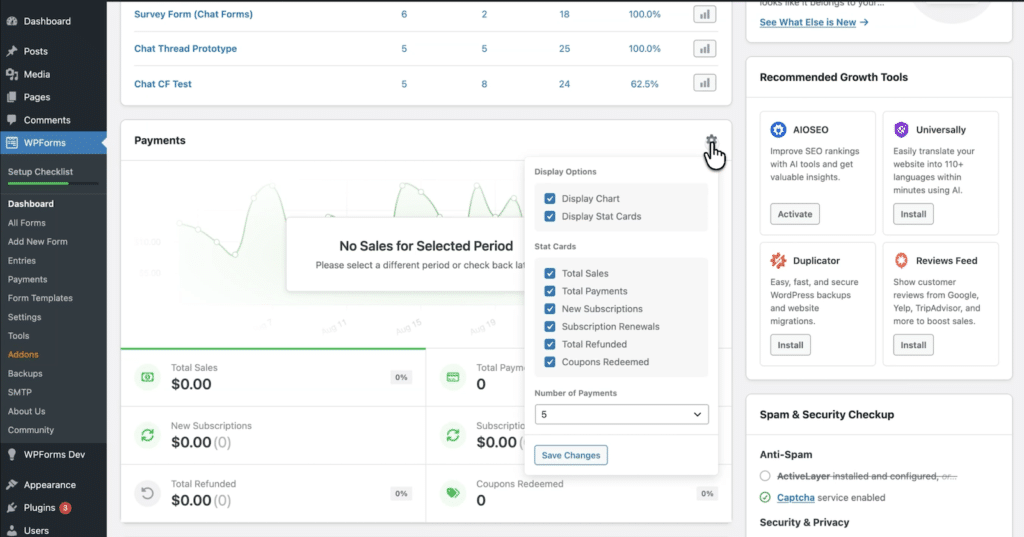The image size is (1024, 537).
Task: Click the Universally logo icon
Action: click(901, 129)
